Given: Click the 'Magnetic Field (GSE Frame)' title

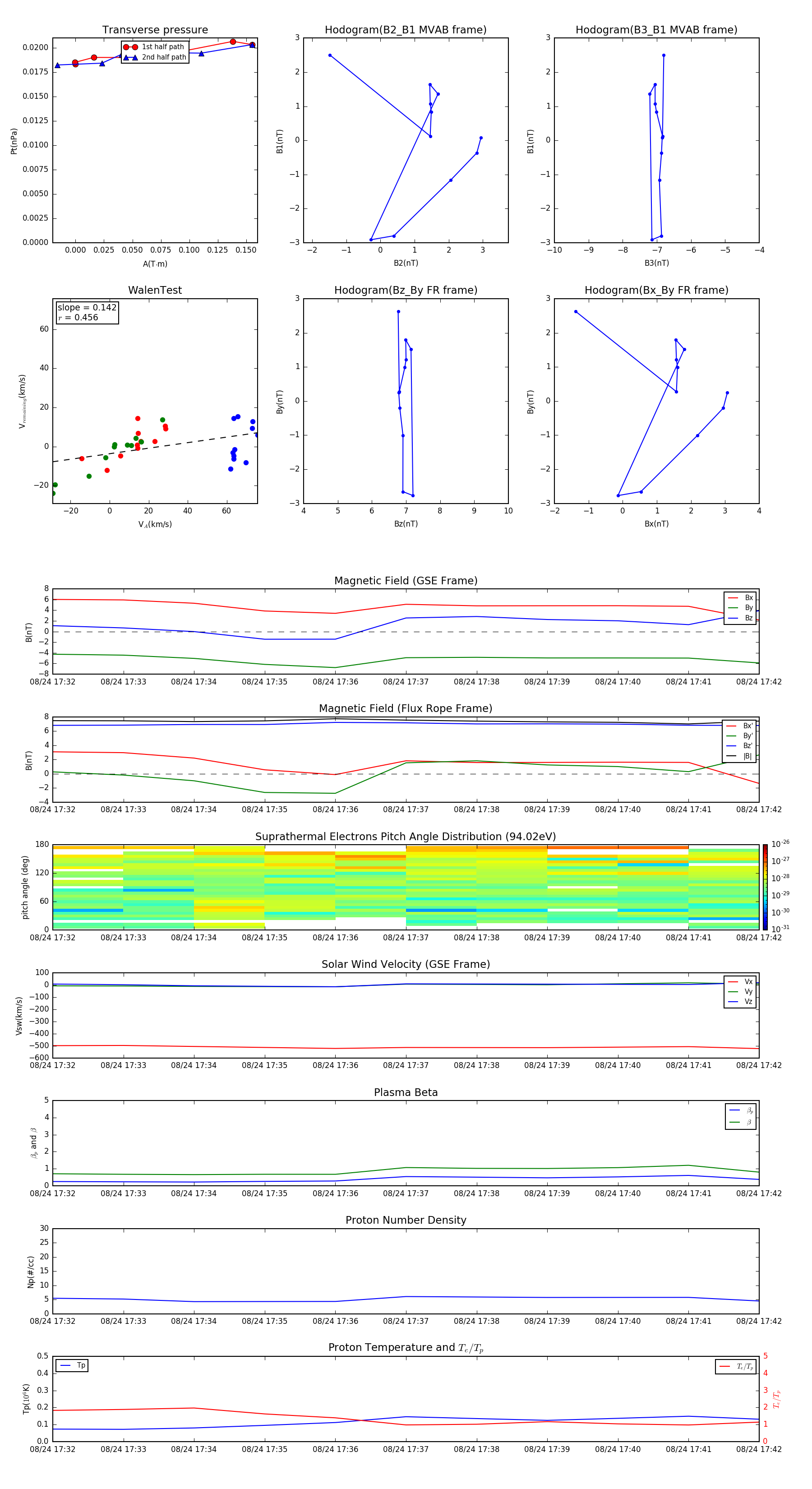Looking at the screenshot, I should coord(406,581).
